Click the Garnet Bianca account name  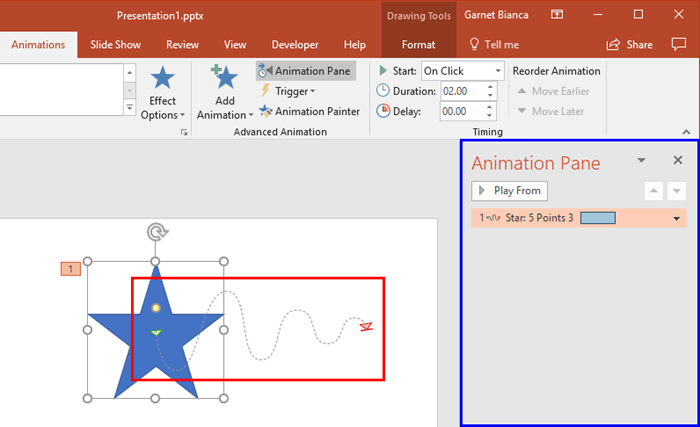[496, 15]
